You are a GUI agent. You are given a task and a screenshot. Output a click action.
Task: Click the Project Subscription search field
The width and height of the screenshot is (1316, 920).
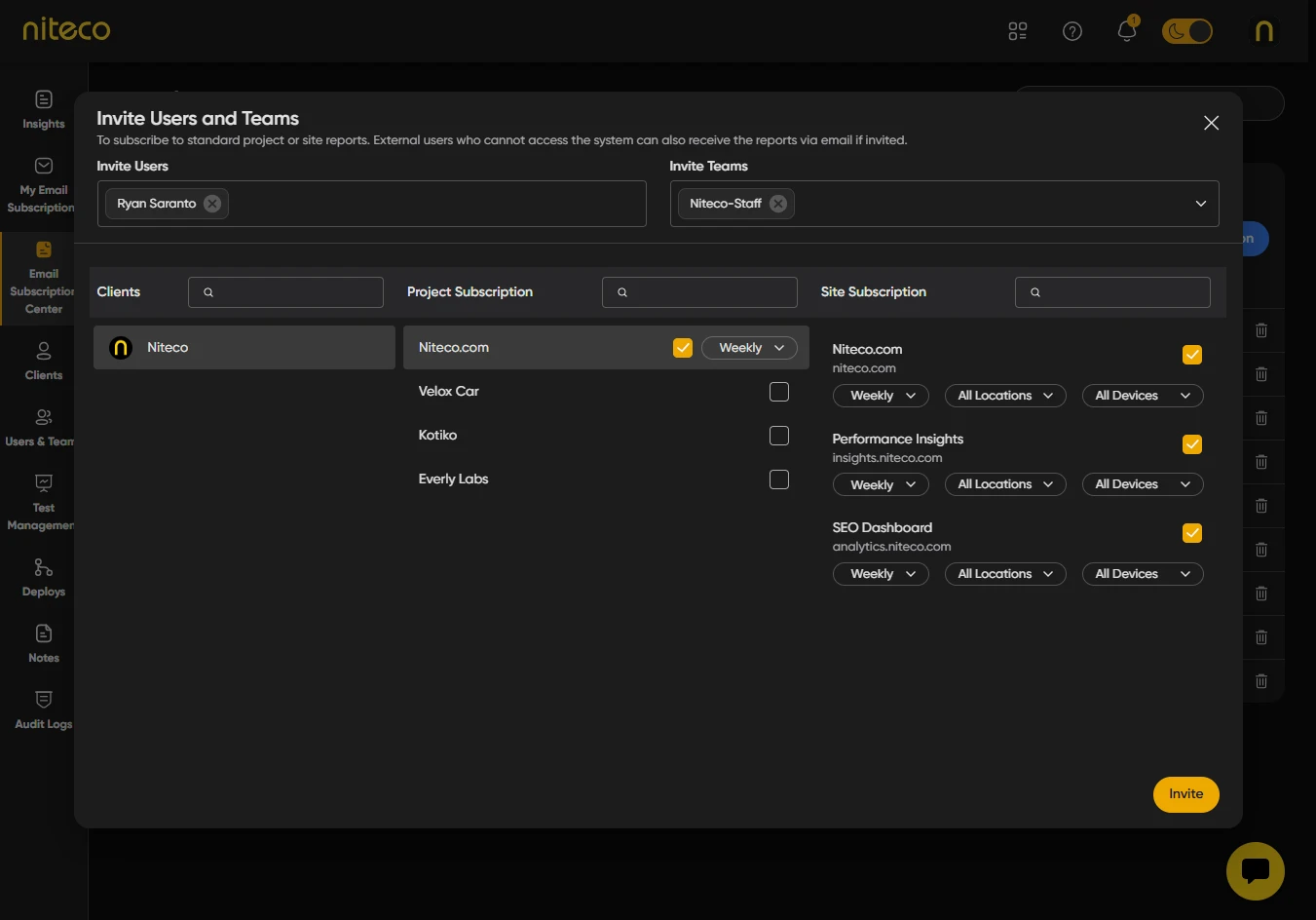point(699,292)
